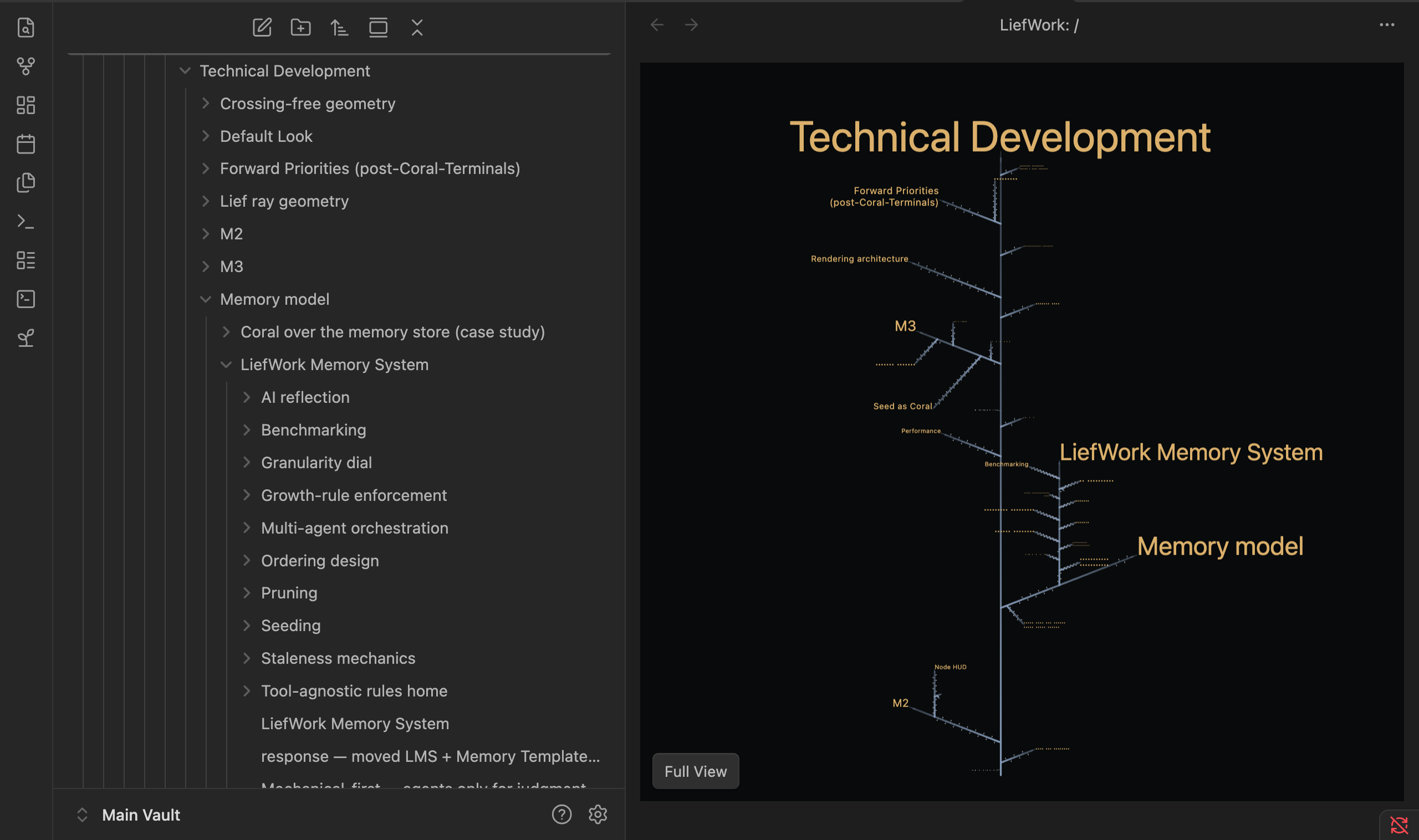Image resolution: width=1419 pixels, height=840 pixels.
Task: Click the checklist layout ribbon icon
Action: click(x=25, y=260)
